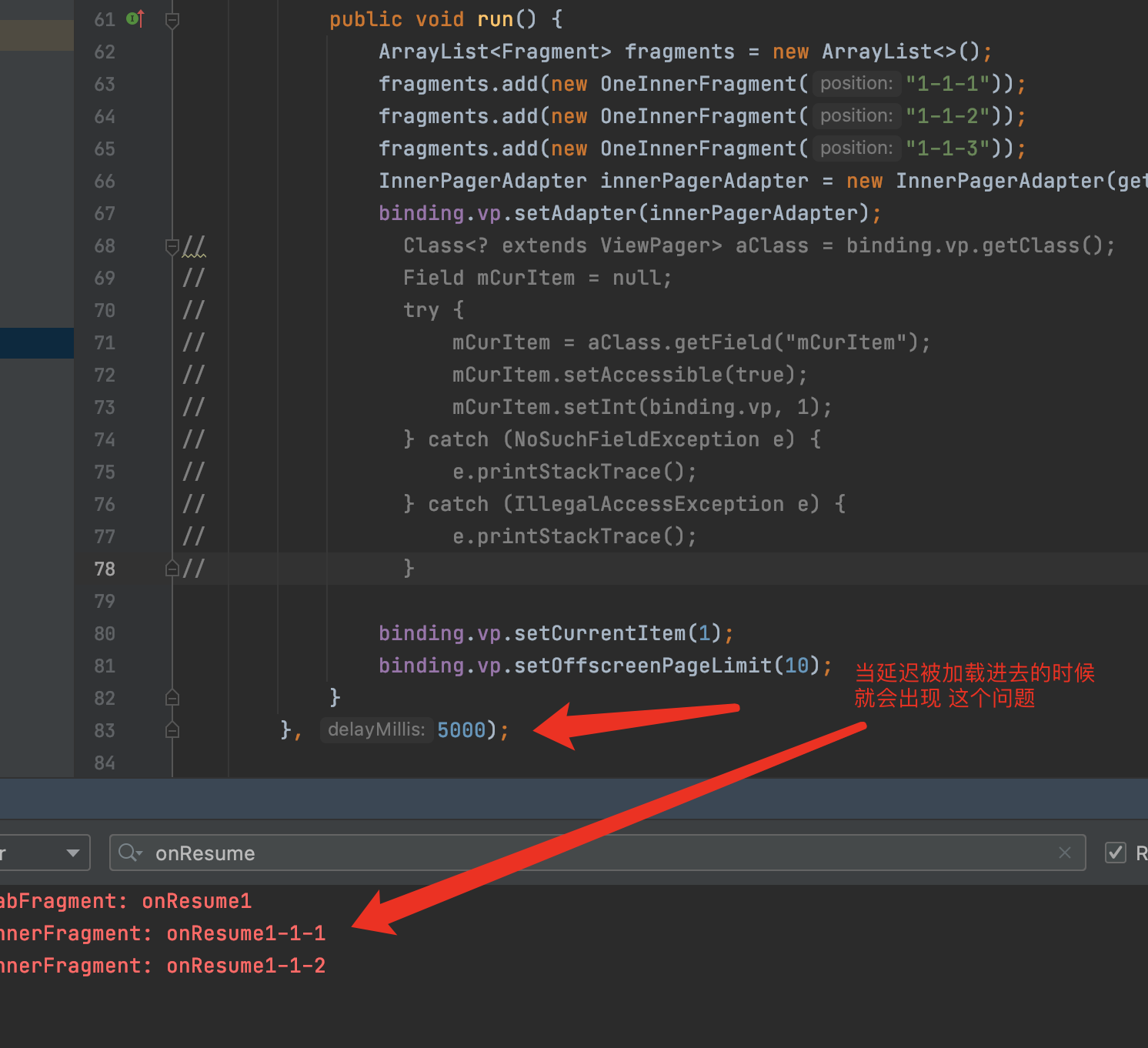Click the delayMillis: parameter hint
The image size is (1148, 1048).
tap(376, 729)
